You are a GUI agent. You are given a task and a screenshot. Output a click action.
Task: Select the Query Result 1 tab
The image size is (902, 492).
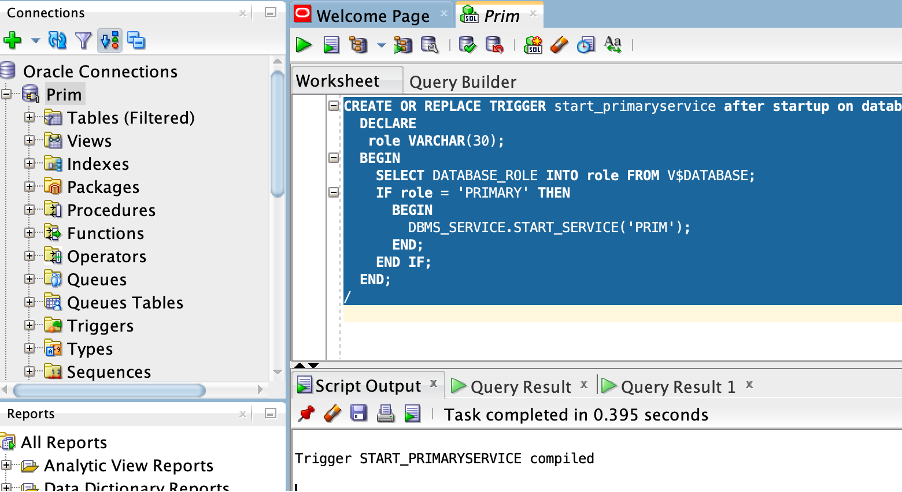[677, 386]
